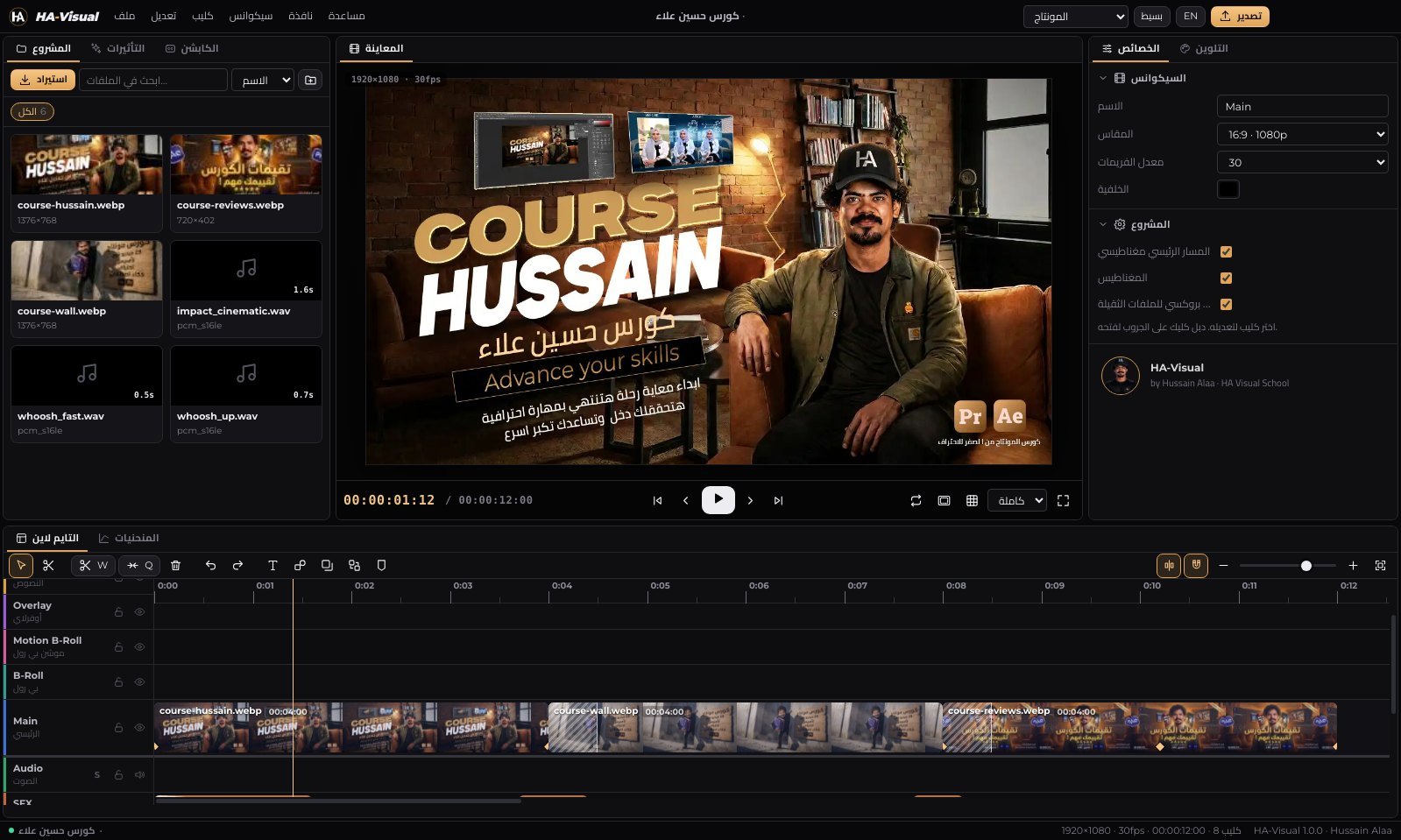Image resolution: width=1401 pixels, height=840 pixels.
Task: Collapse the sequence section in properties
Action: point(1102,78)
